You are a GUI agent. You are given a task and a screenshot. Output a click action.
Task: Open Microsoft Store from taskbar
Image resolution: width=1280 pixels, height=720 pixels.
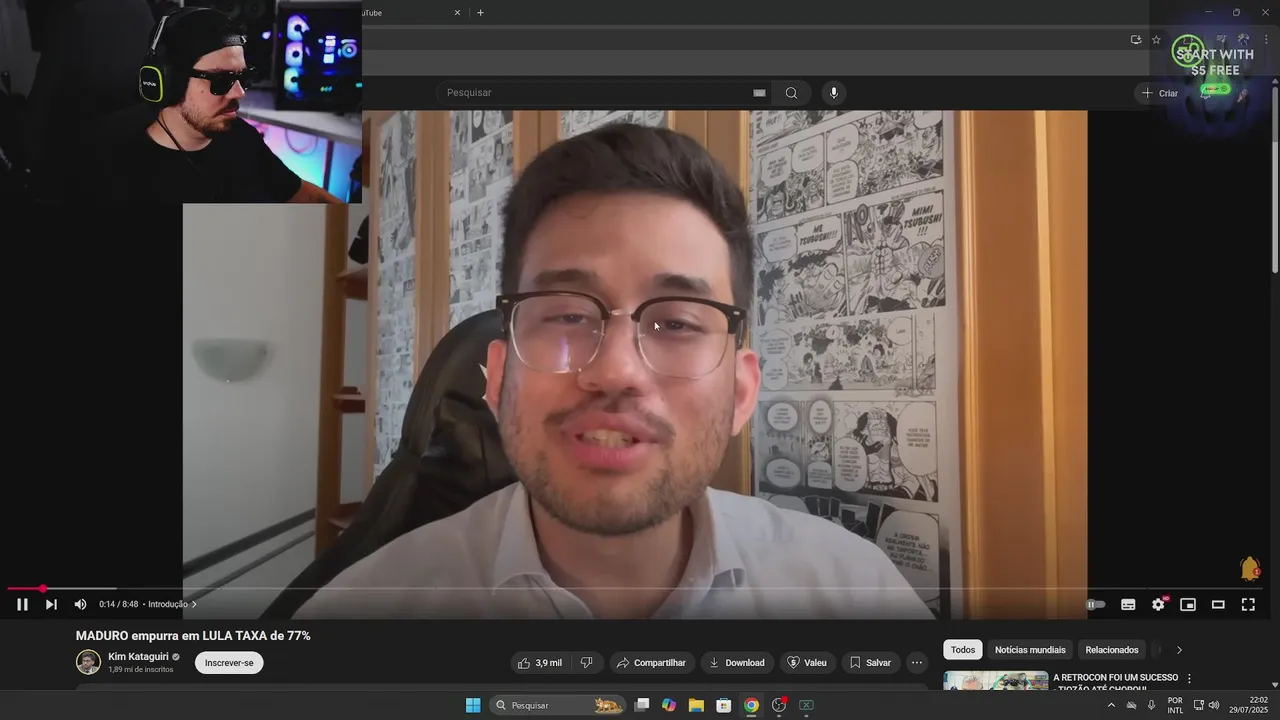(723, 705)
